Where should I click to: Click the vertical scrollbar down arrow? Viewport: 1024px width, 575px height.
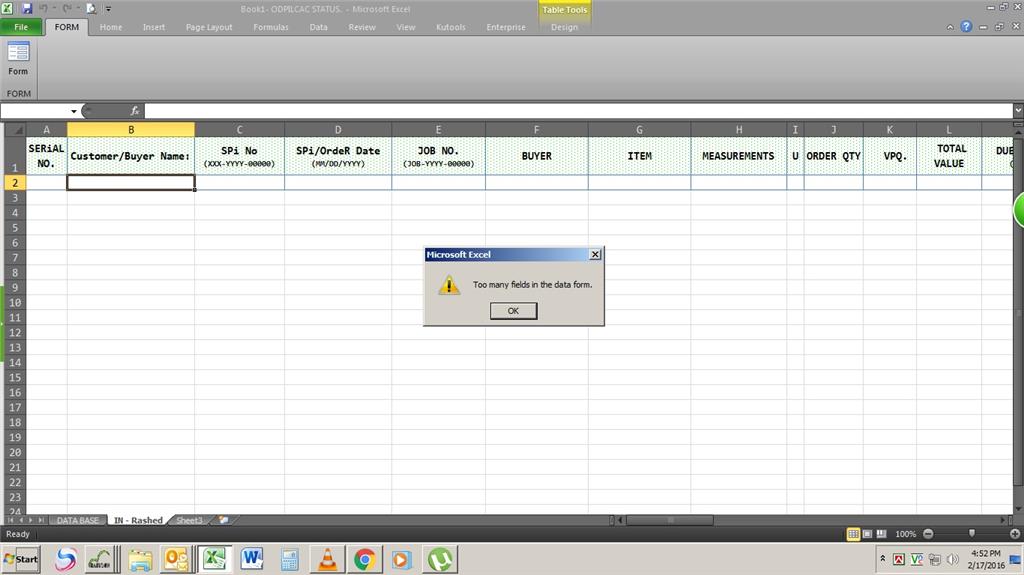1018,508
